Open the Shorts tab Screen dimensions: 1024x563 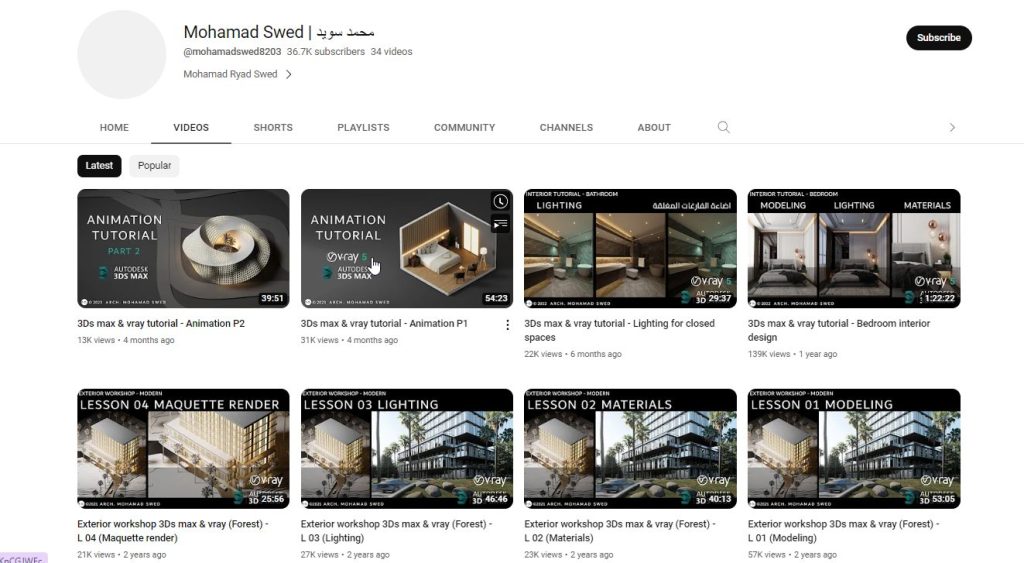(273, 128)
